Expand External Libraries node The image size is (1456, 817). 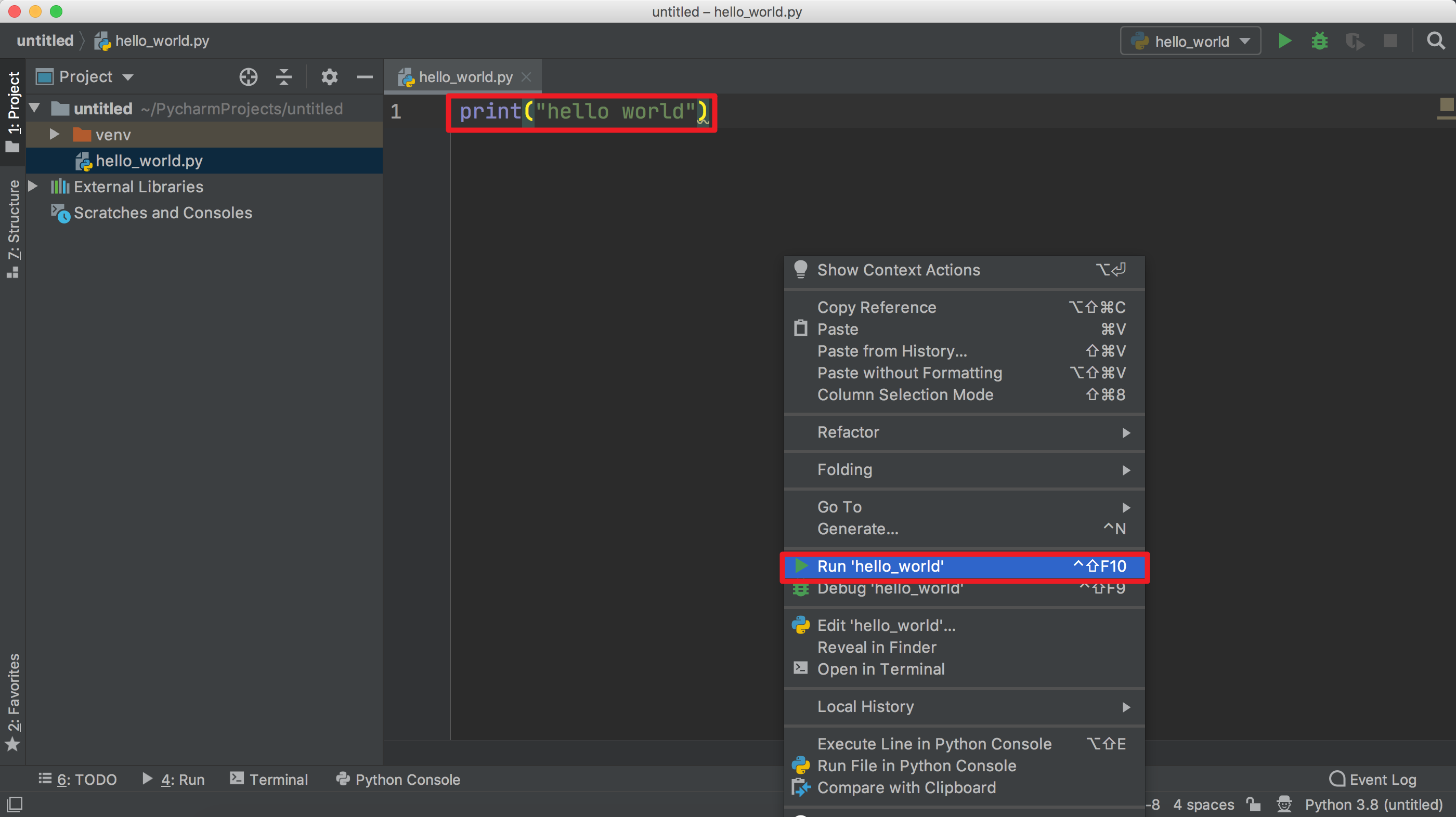(33, 187)
